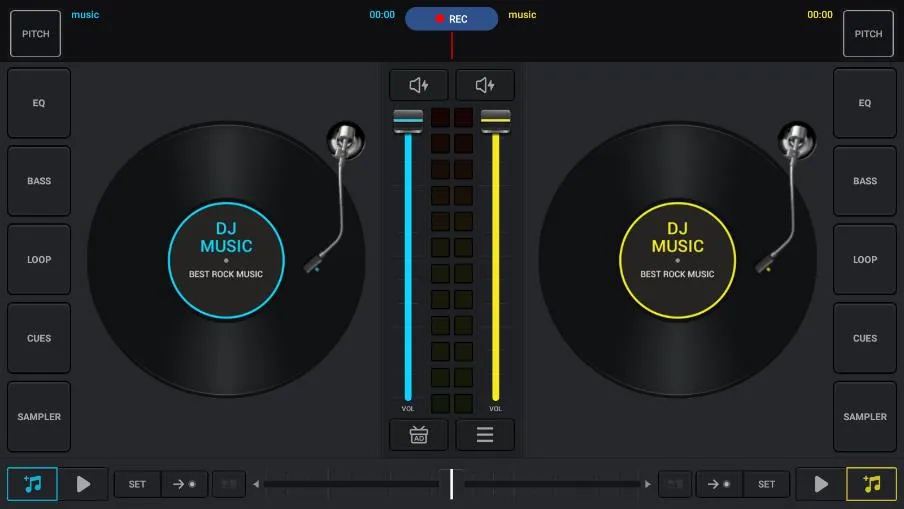Click the dimmed right deck sync button
This screenshot has height=509, width=904.
pos(675,484)
